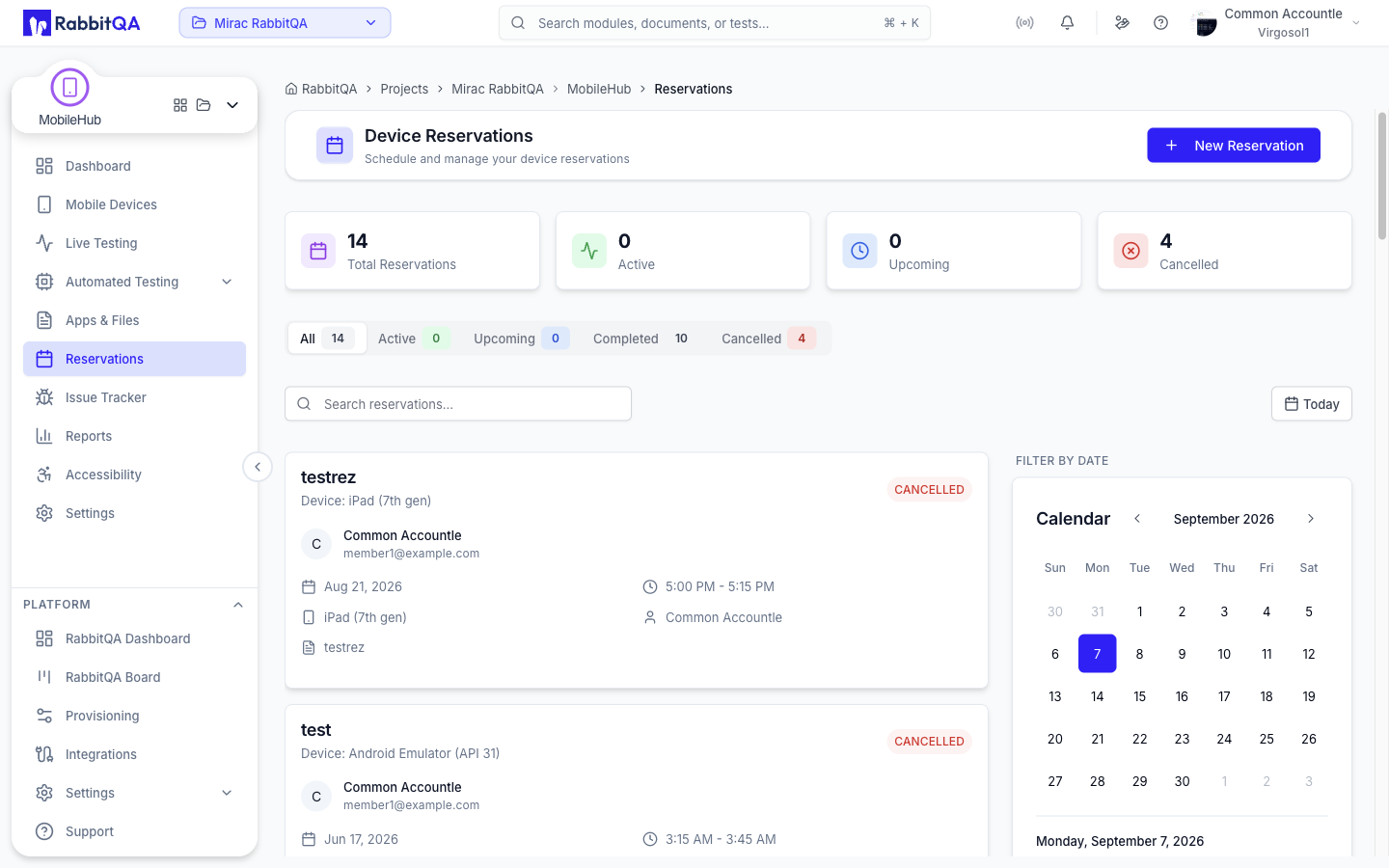Screen dimensions: 1389x868
Task: Collapse the sidebar with the arrow button
Action: (x=258, y=467)
